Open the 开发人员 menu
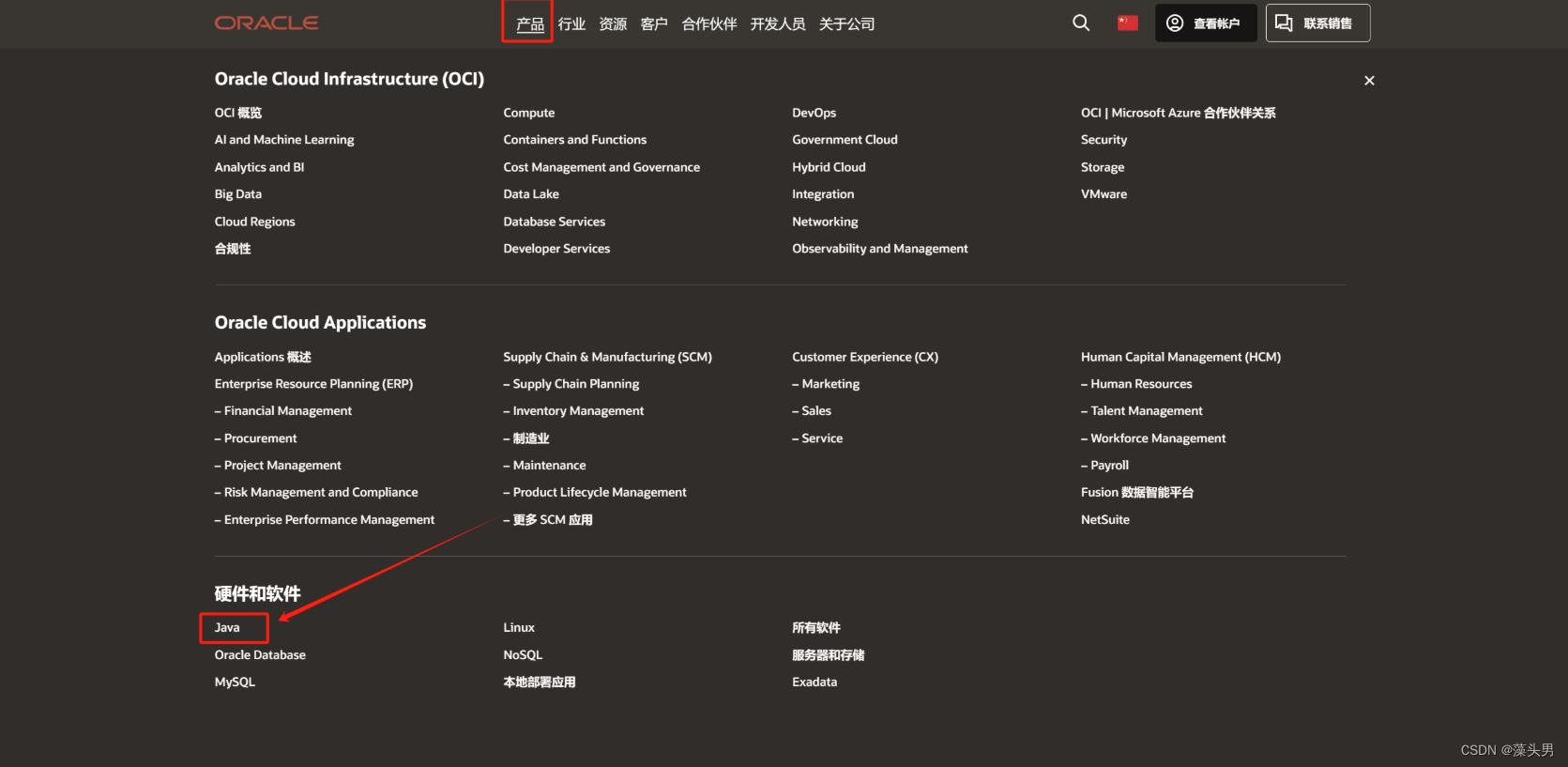The image size is (1568, 767). [x=778, y=23]
